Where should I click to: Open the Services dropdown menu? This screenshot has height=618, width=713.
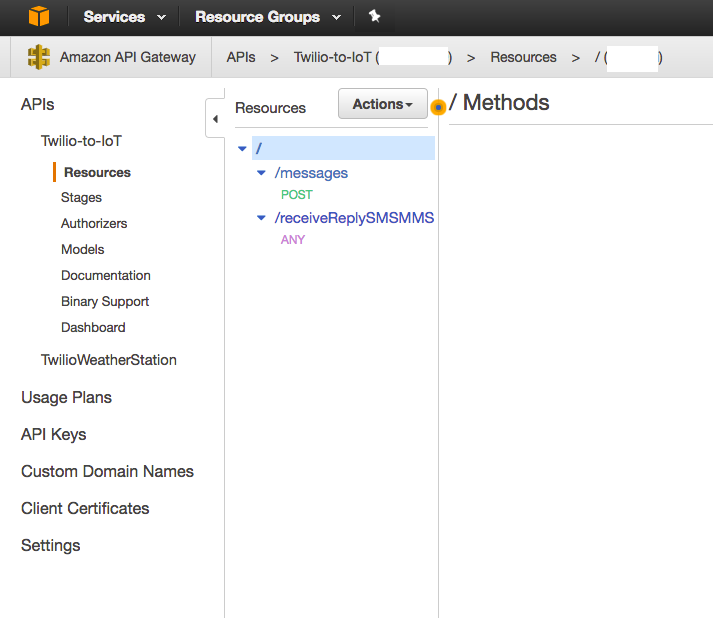pos(125,17)
